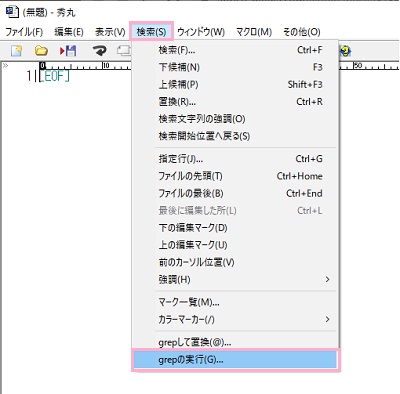Open the 編集(E) menu
The image size is (400, 394).
69,32
